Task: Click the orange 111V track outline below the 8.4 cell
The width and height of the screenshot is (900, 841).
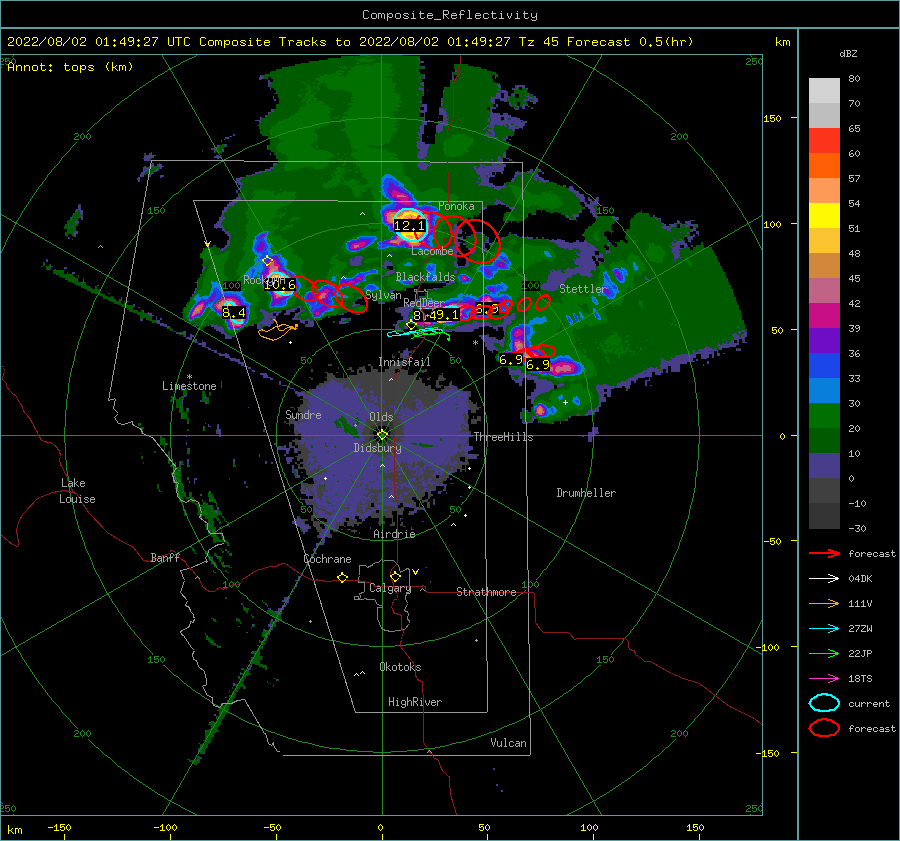Action: 277,331
